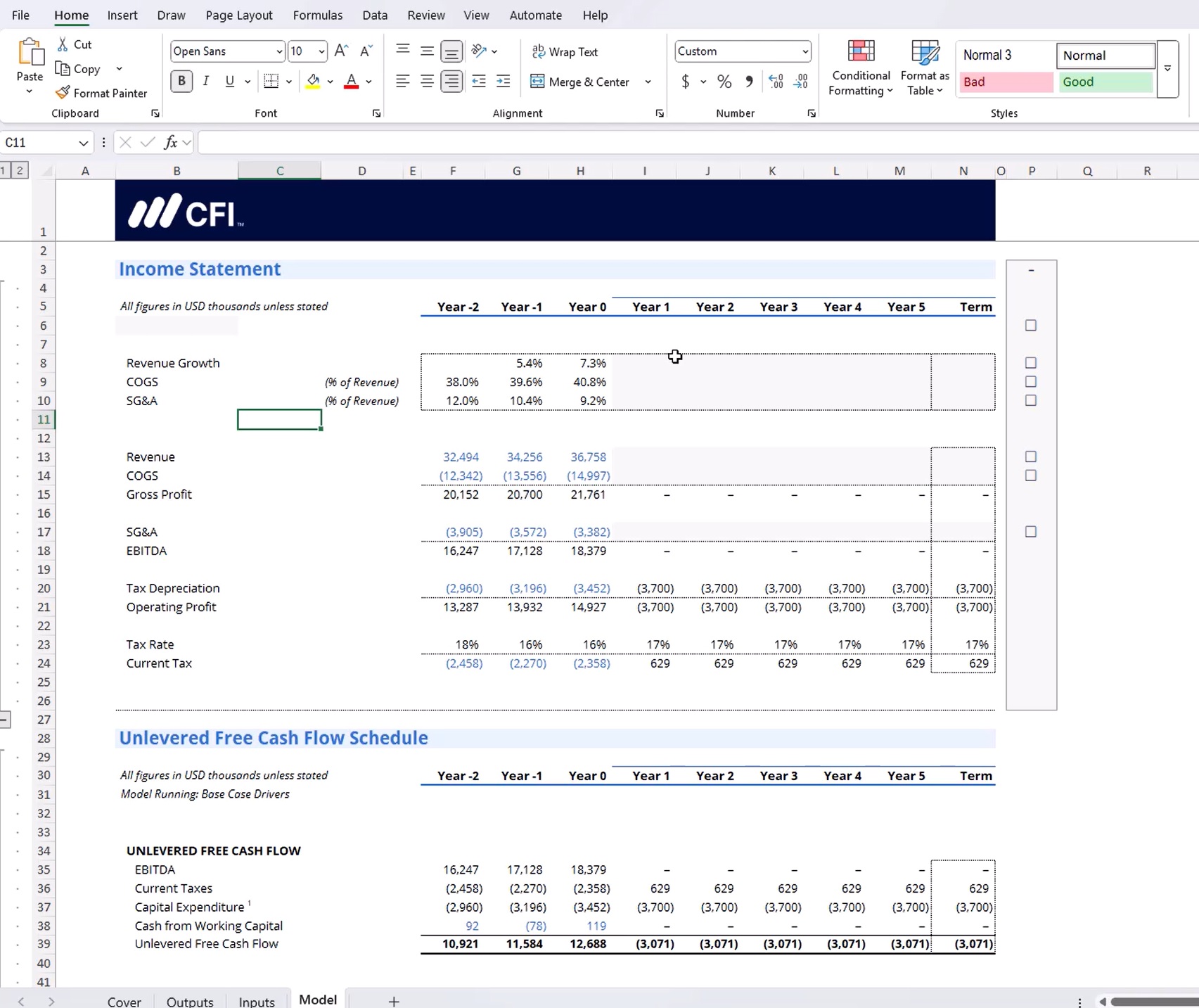Expand the Merge & Center dropdown arrow
The image size is (1199, 1008).
648,82
